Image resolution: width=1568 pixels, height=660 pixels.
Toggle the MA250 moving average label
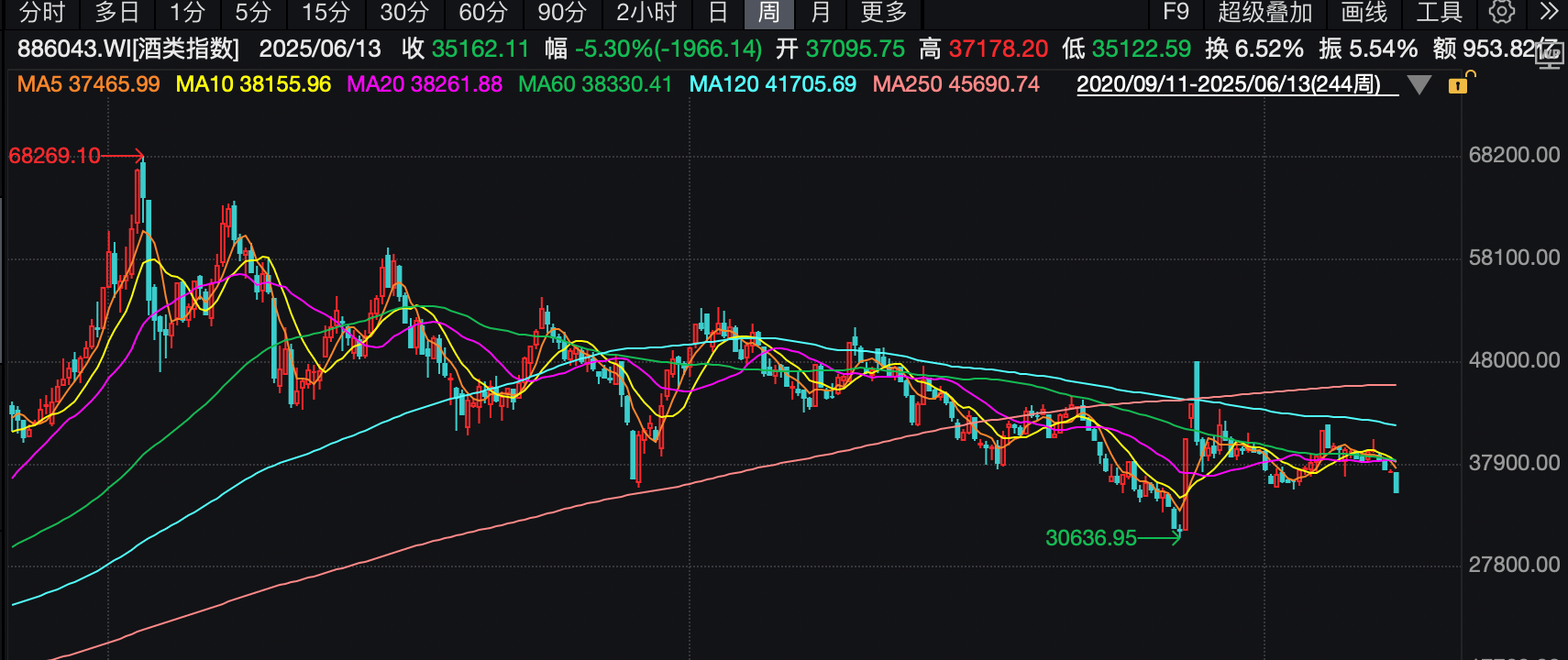(x=955, y=84)
